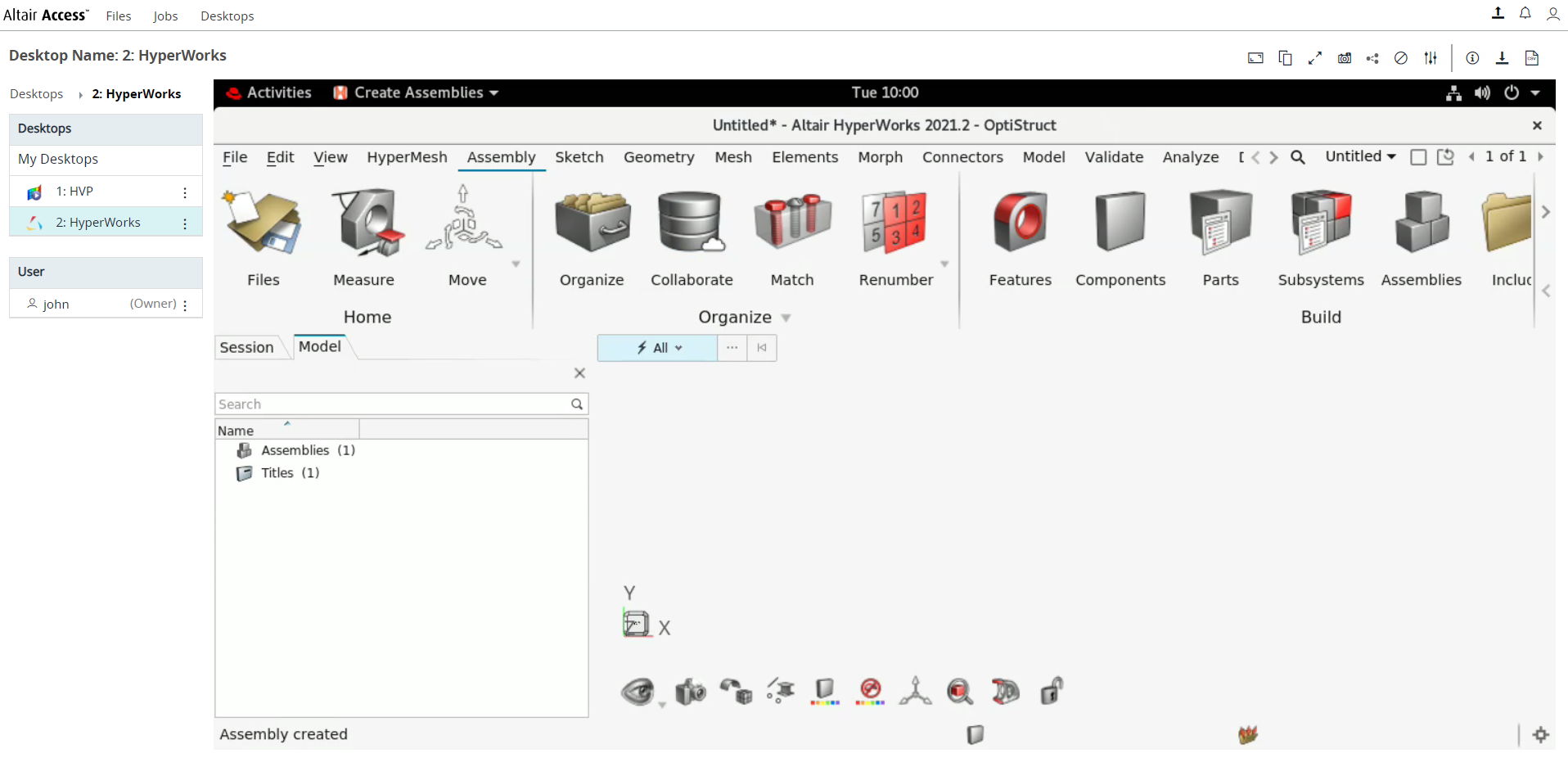Close the Model browser panel
Viewport: 1568px width, 767px height.
[579, 373]
